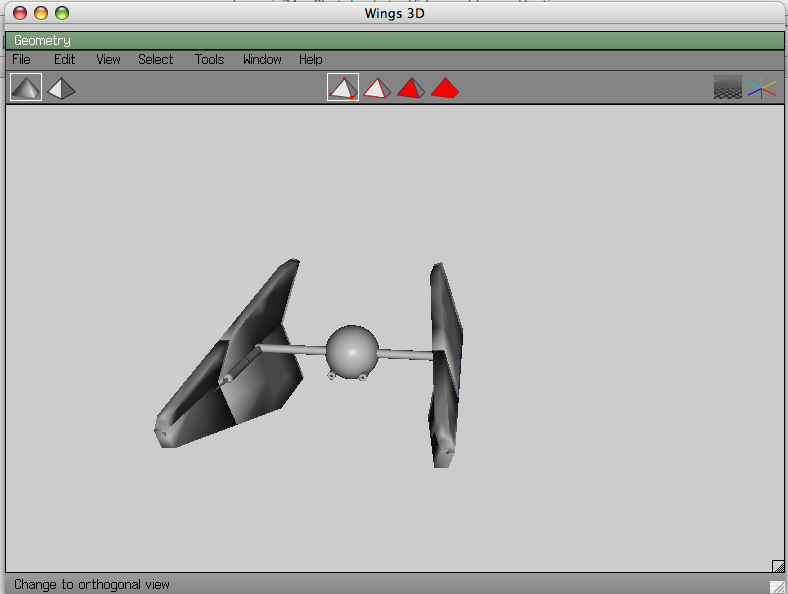
Task: Switch to edge selection mode
Action: [377, 88]
